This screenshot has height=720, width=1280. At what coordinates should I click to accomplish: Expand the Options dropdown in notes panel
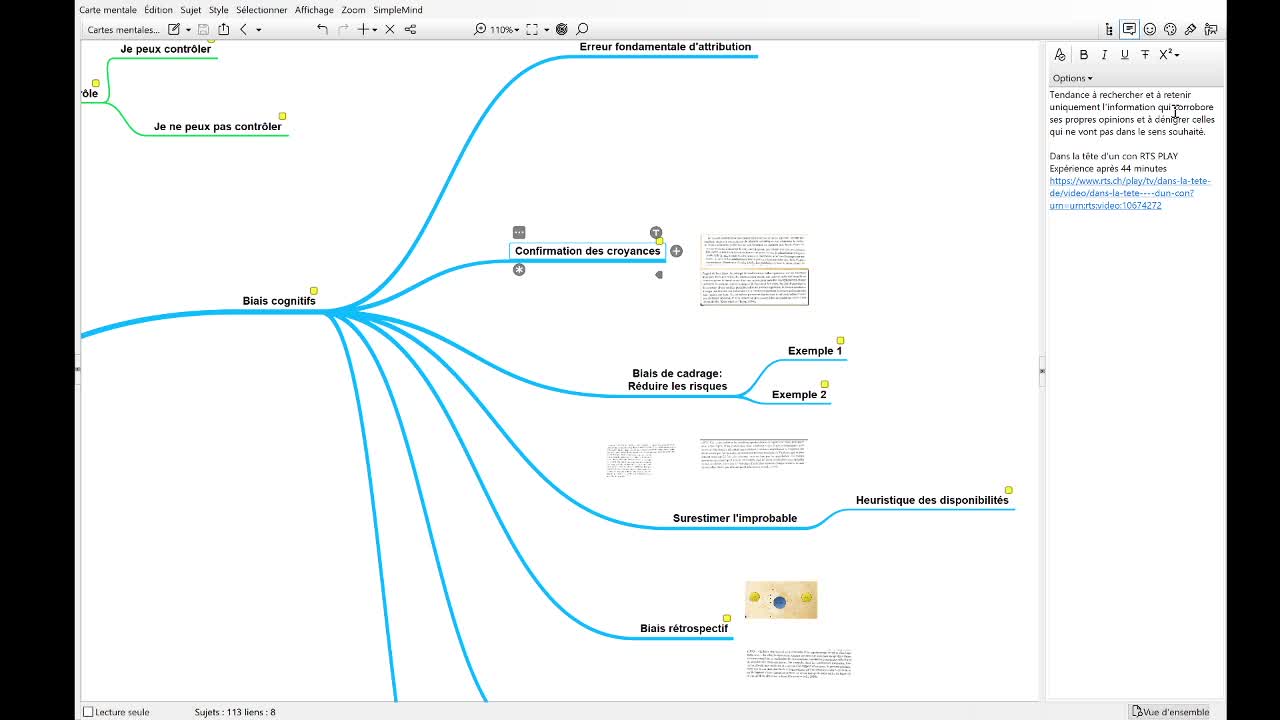point(1072,78)
